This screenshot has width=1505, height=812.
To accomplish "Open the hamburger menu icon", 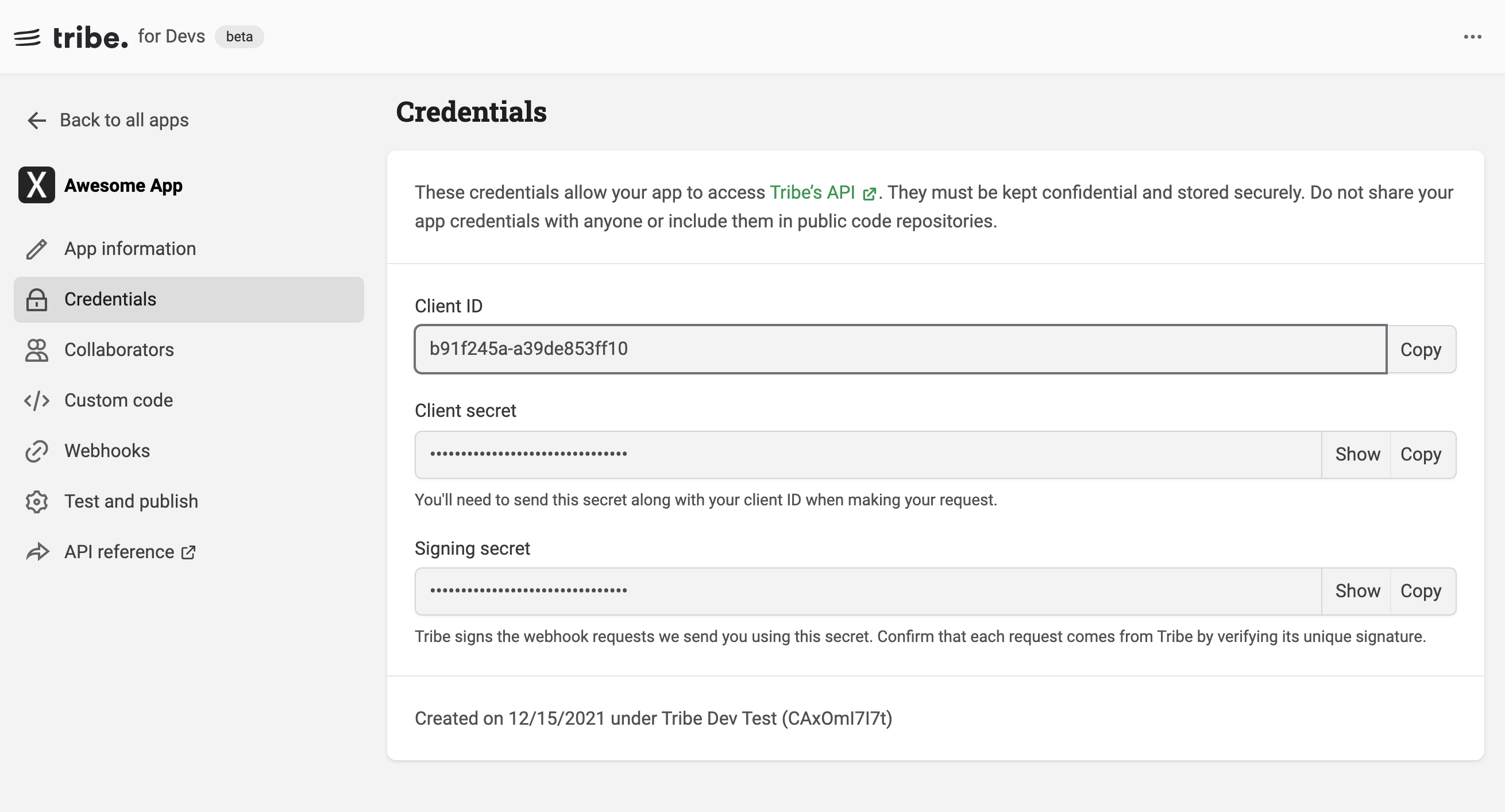I will tap(27, 37).
